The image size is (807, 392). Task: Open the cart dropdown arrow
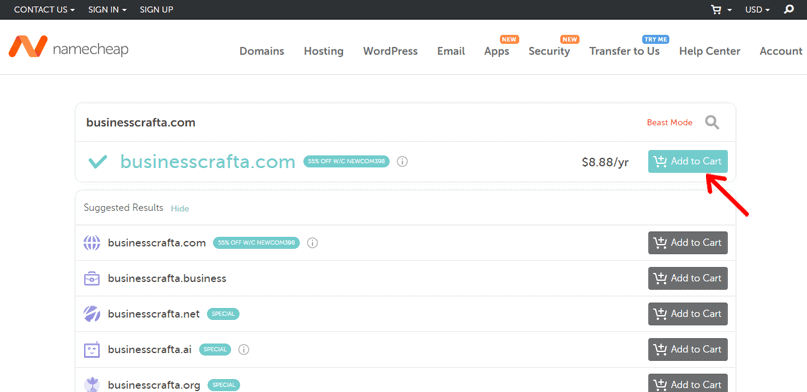click(730, 11)
